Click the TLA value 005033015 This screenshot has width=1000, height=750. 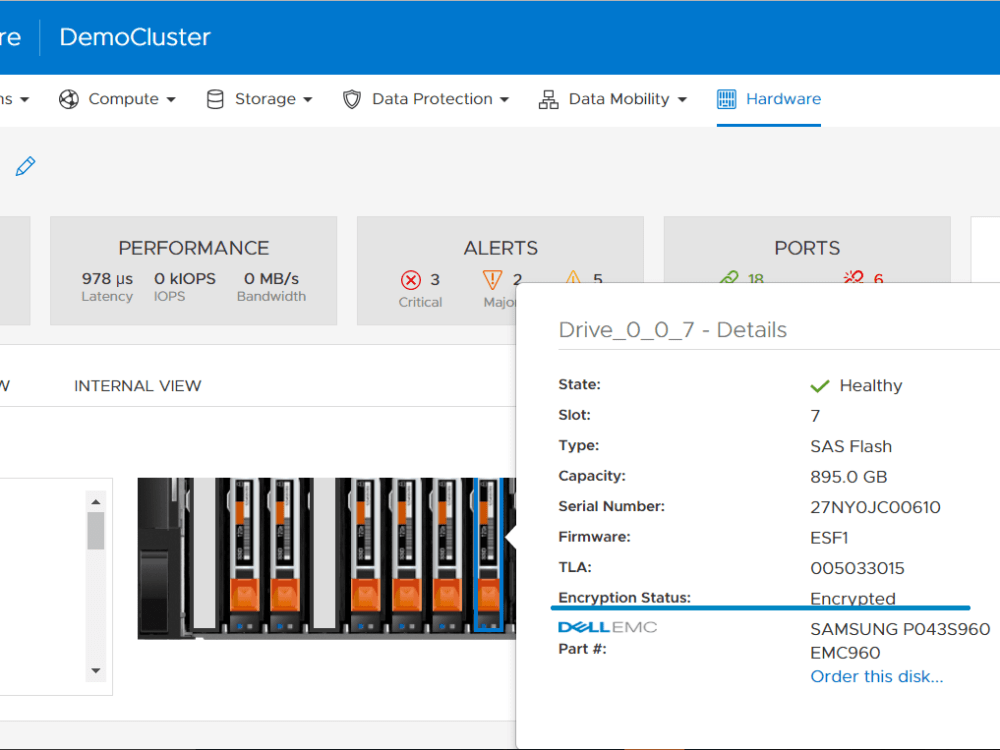pyautogui.click(x=857, y=568)
